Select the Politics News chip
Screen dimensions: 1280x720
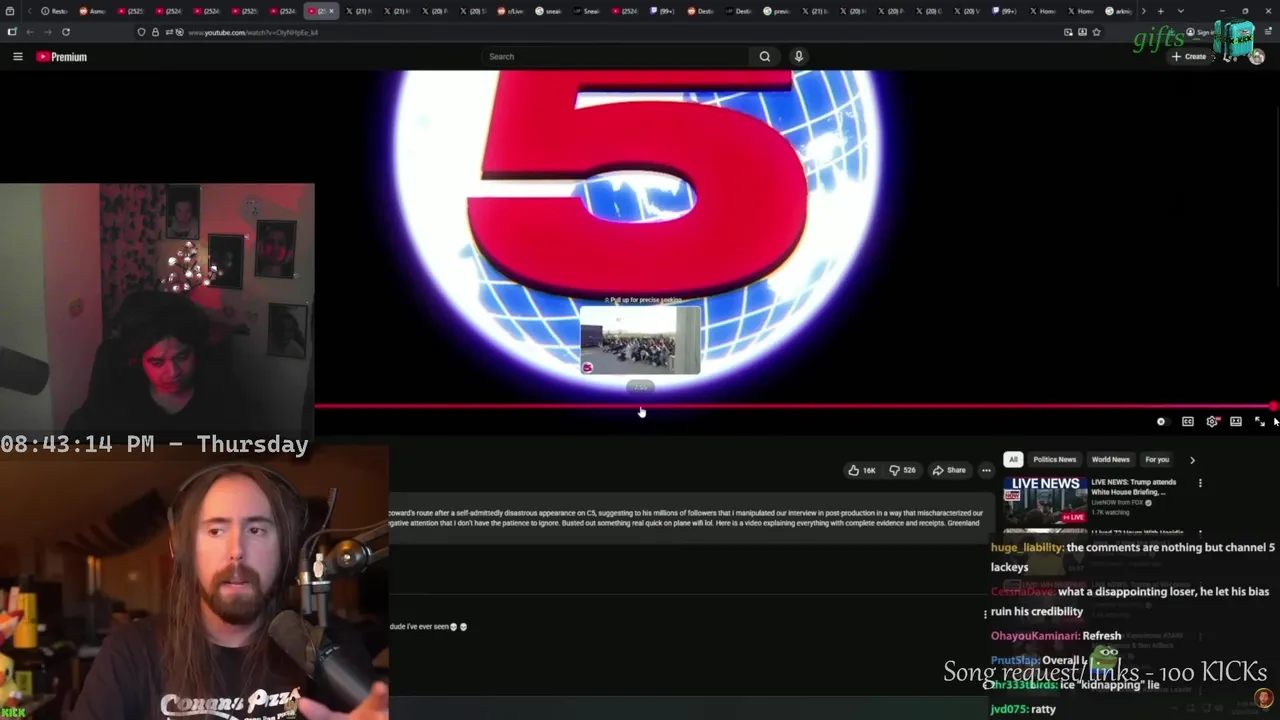1054,460
